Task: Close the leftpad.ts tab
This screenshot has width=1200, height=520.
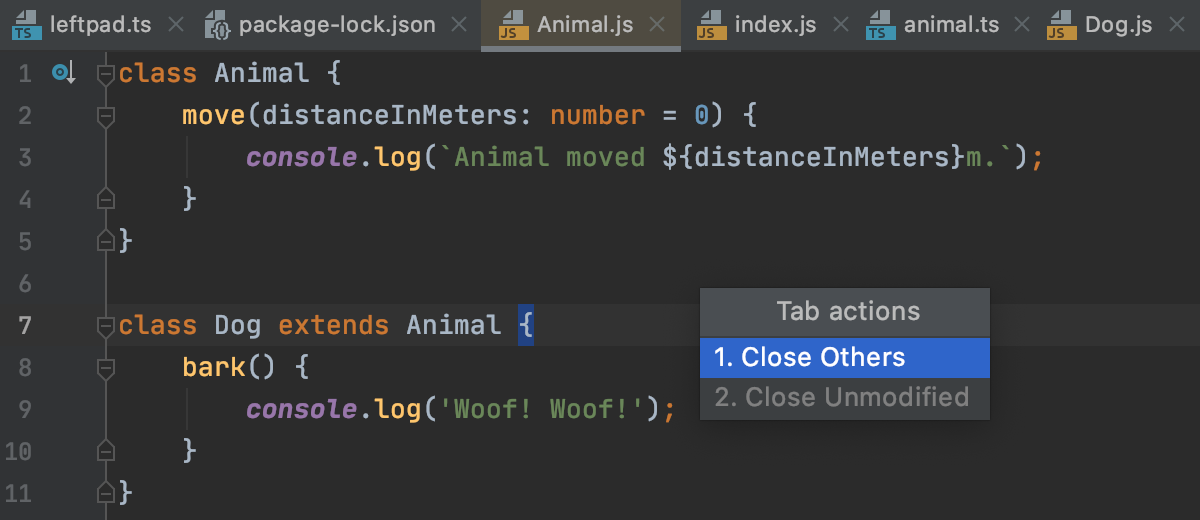Action: tap(175, 25)
